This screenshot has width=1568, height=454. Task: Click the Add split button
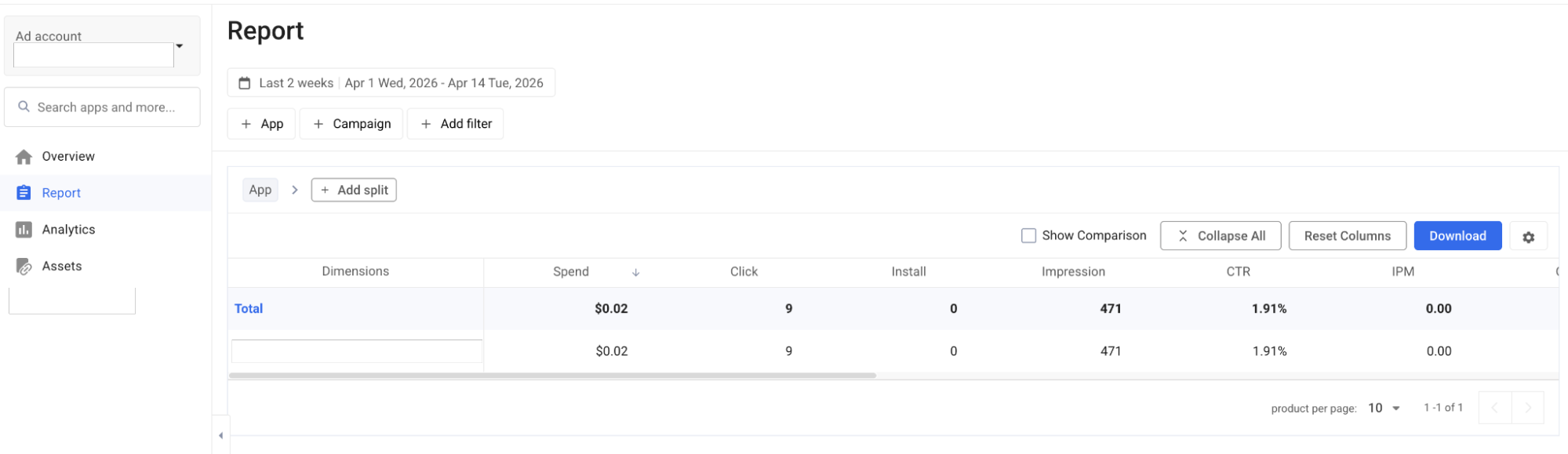[354, 191]
